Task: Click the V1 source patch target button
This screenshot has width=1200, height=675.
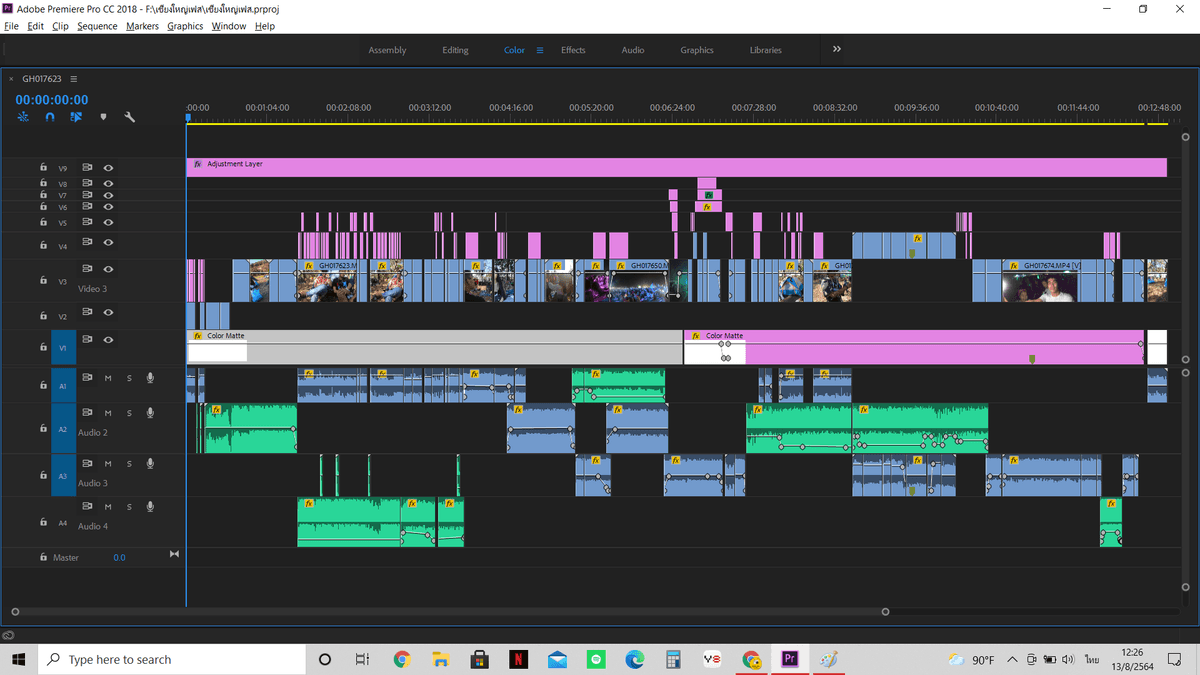Action: click(x=62, y=348)
